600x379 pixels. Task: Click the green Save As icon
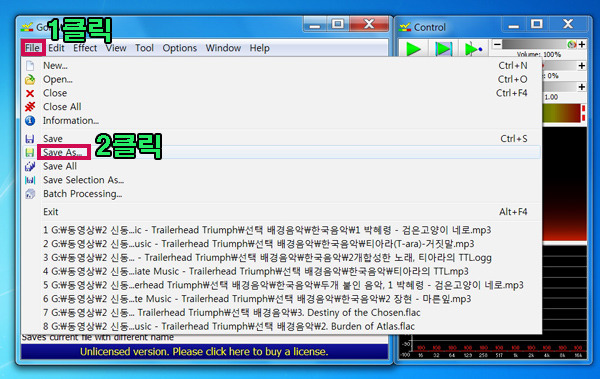(x=30, y=152)
